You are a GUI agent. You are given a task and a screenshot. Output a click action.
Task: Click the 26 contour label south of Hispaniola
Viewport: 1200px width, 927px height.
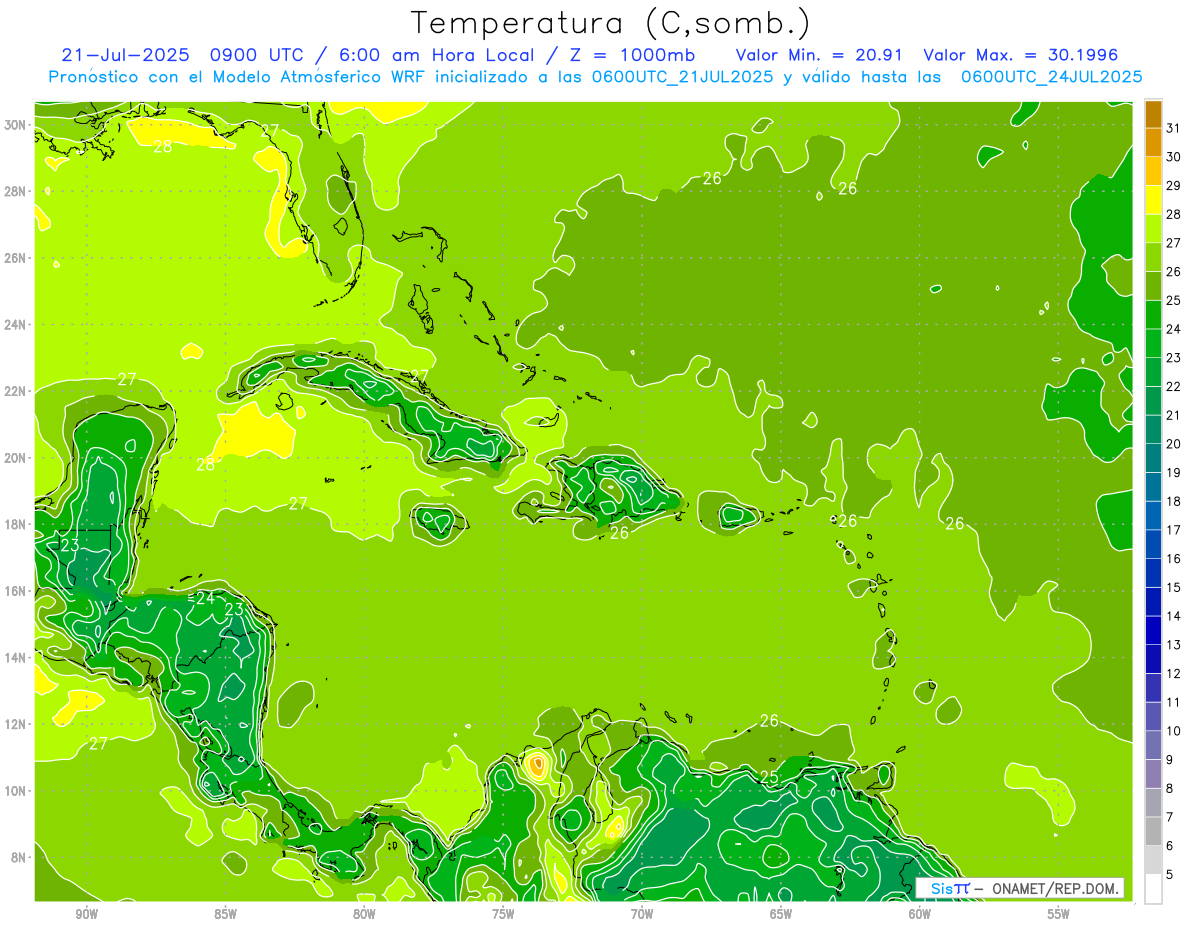pyautogui.click(x=619, y=534)
